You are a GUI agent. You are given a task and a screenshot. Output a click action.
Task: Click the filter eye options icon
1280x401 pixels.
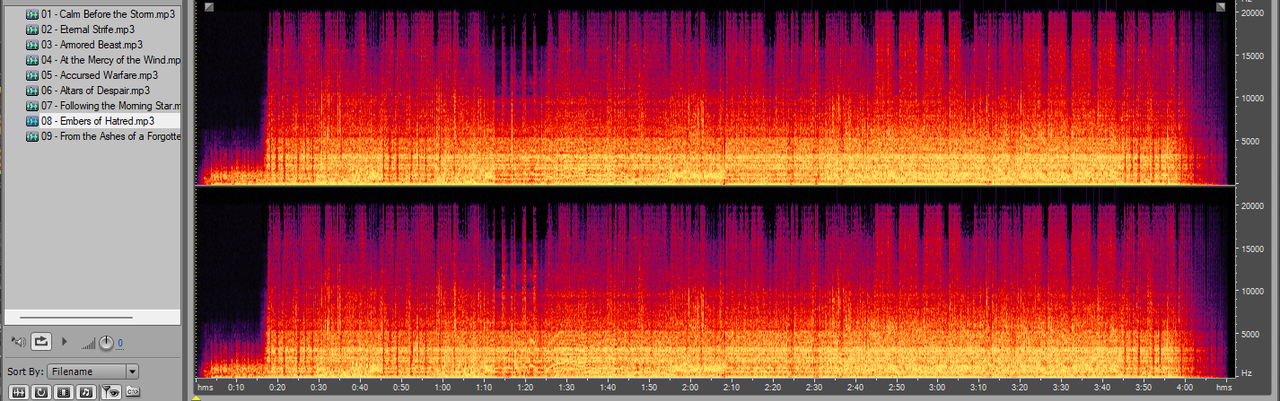(110, 391)
